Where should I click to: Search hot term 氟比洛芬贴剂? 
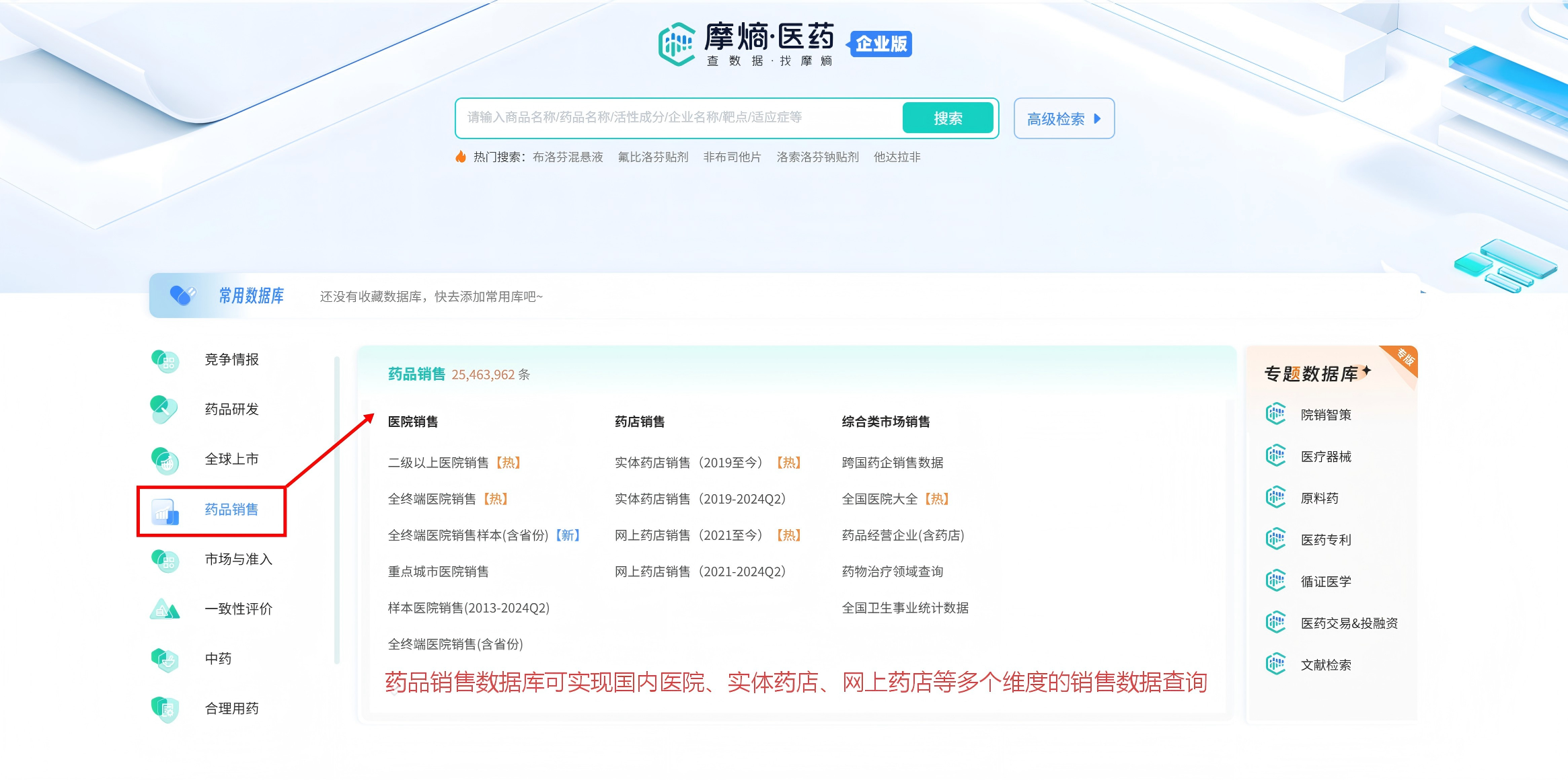(653, 157)
